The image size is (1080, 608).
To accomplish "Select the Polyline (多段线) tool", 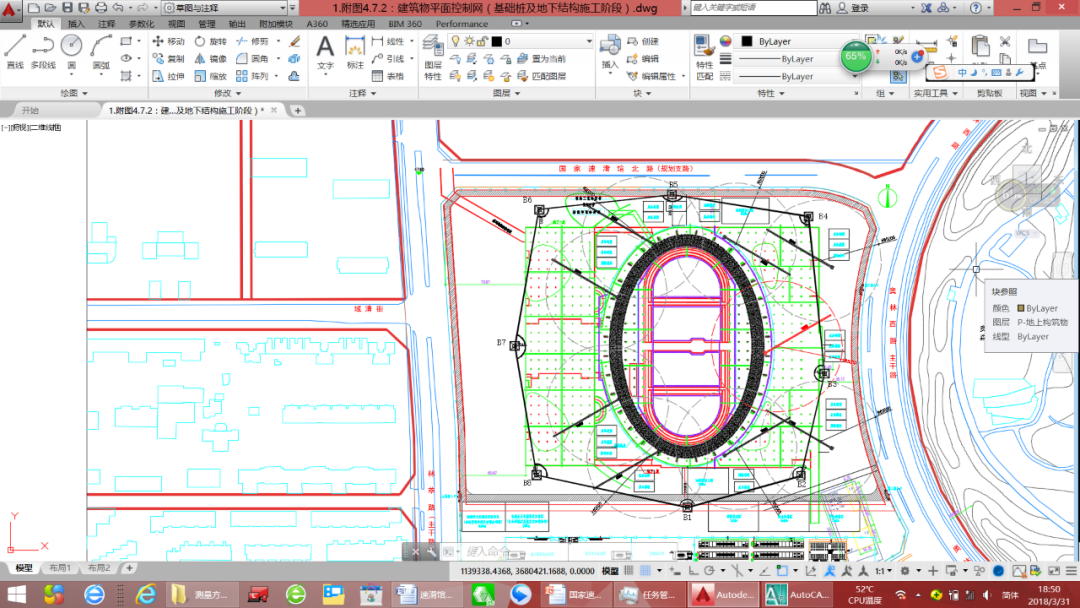I will [x=43, y=52].
